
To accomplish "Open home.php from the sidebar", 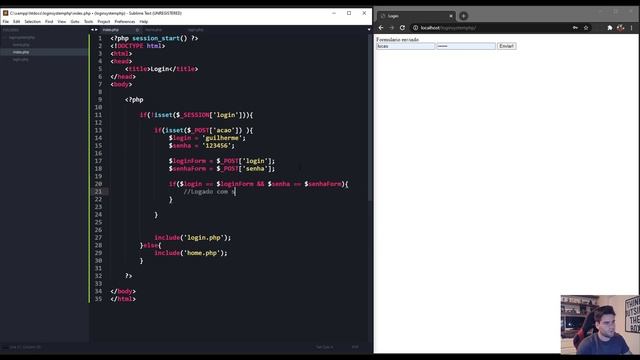I will click(x=21, y=45).
